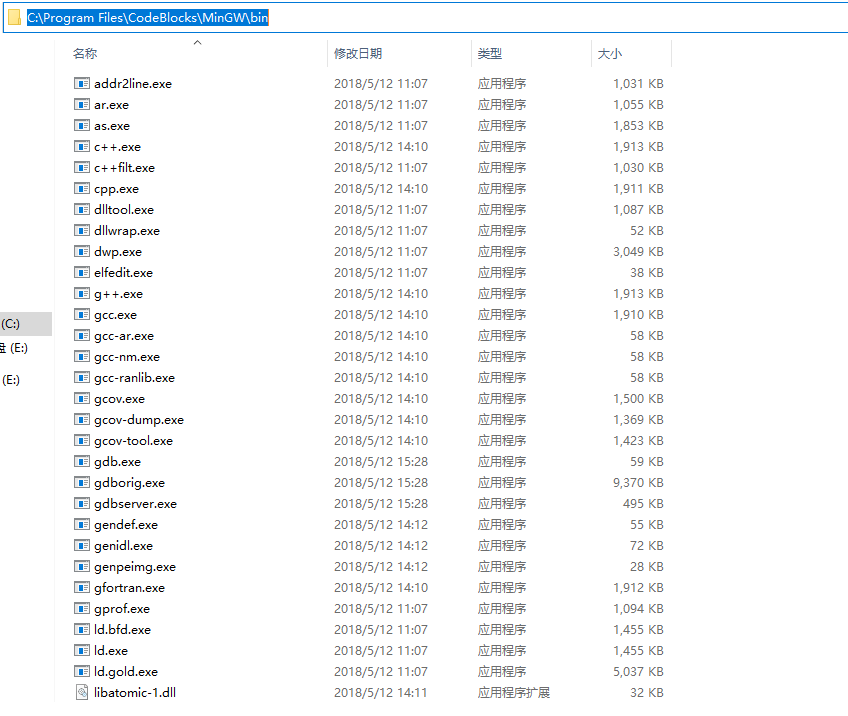Select the second (E:) drive in sidebar
Screen dimensions: 848x716
click(11, 380)
